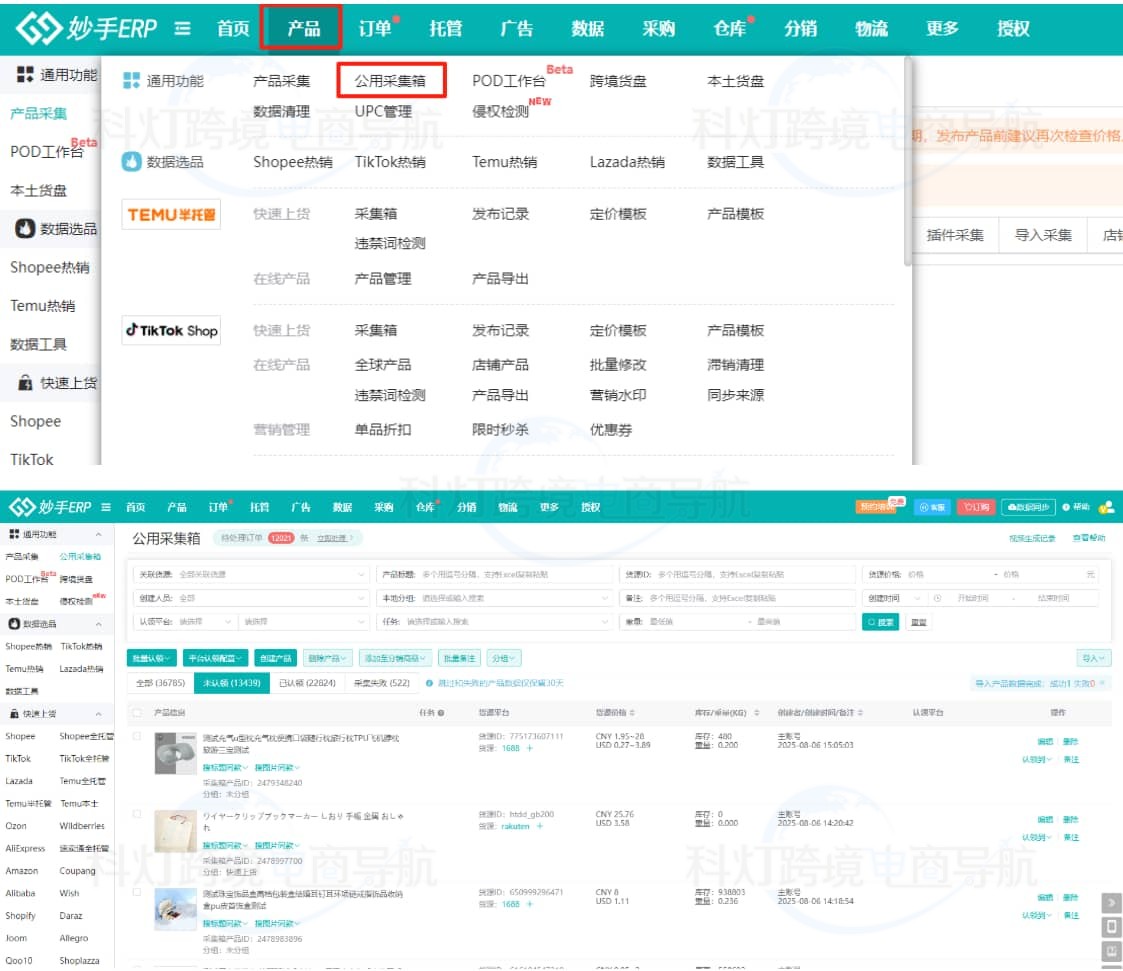Check the checkbox for the rakuten product row
Image resolution: width=1123 pixels, height=971 pixels.
coord(137,815)
